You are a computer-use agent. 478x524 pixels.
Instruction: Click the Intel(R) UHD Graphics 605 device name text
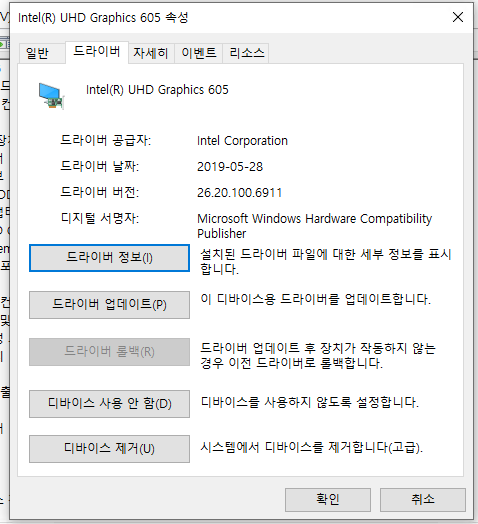click(157, 90)
